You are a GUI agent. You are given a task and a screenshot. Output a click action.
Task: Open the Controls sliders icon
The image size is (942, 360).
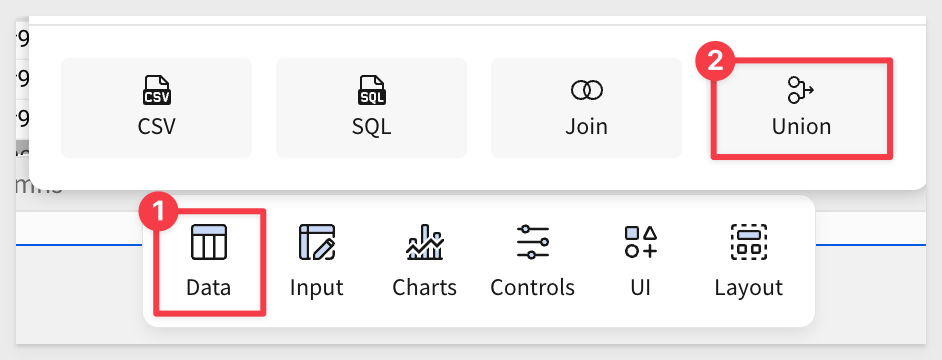[532, 242]
